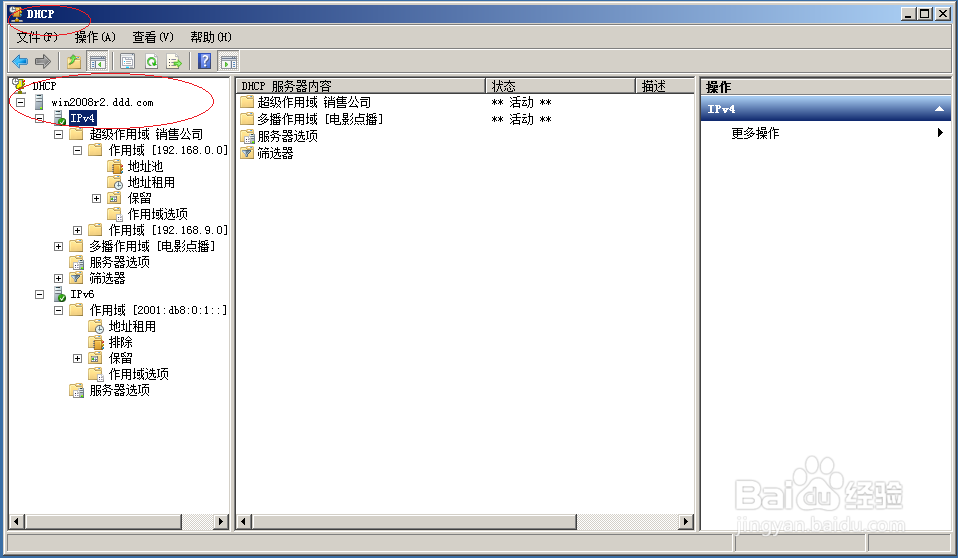The image size is (958, 558).
Task: Collapse 作用域 [192.168.0.0] tree node
Action: coord(78,150)
